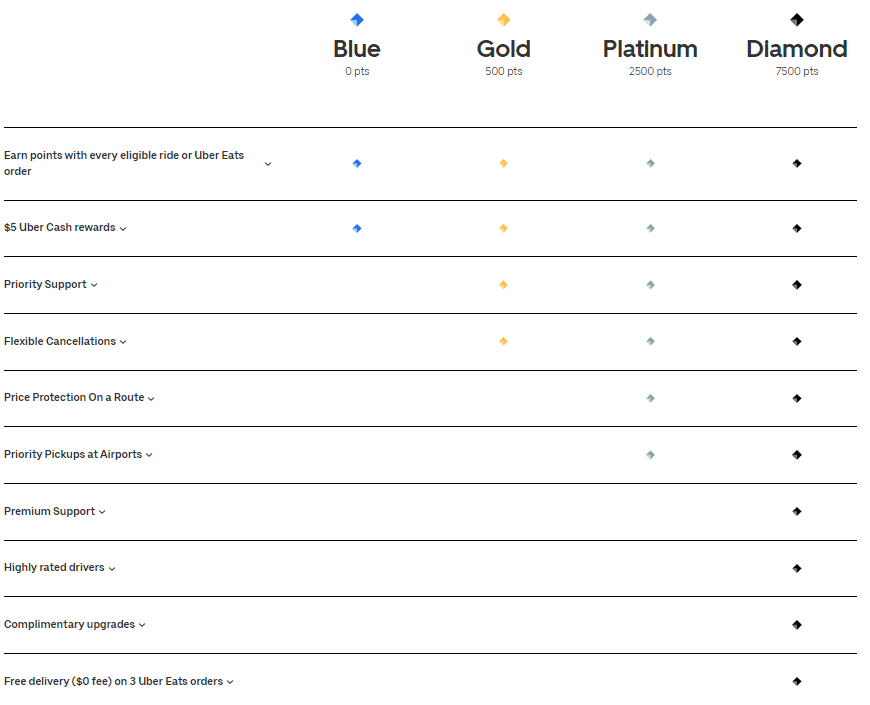Click Gold diamond in Earn points row
This screenshot has width=870, height=705.
click(x=503, y=163)
